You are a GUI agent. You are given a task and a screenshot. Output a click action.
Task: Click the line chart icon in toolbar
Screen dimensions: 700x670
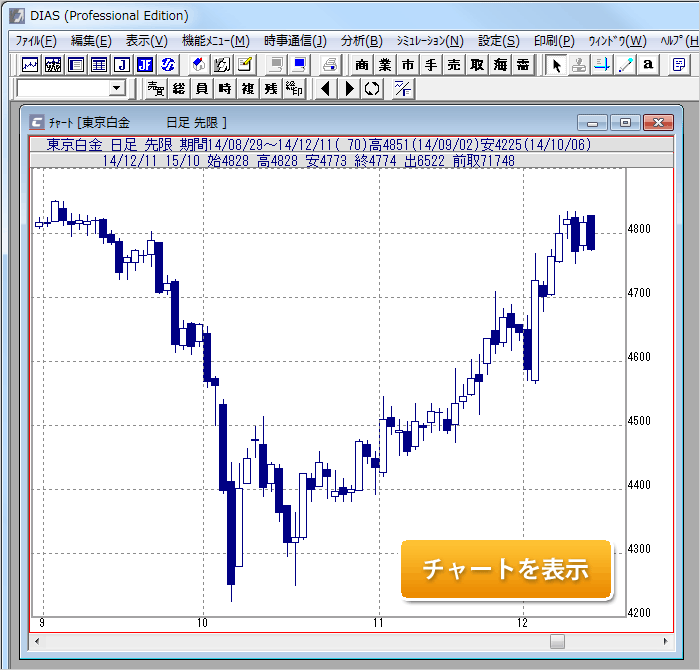point(30,65)
